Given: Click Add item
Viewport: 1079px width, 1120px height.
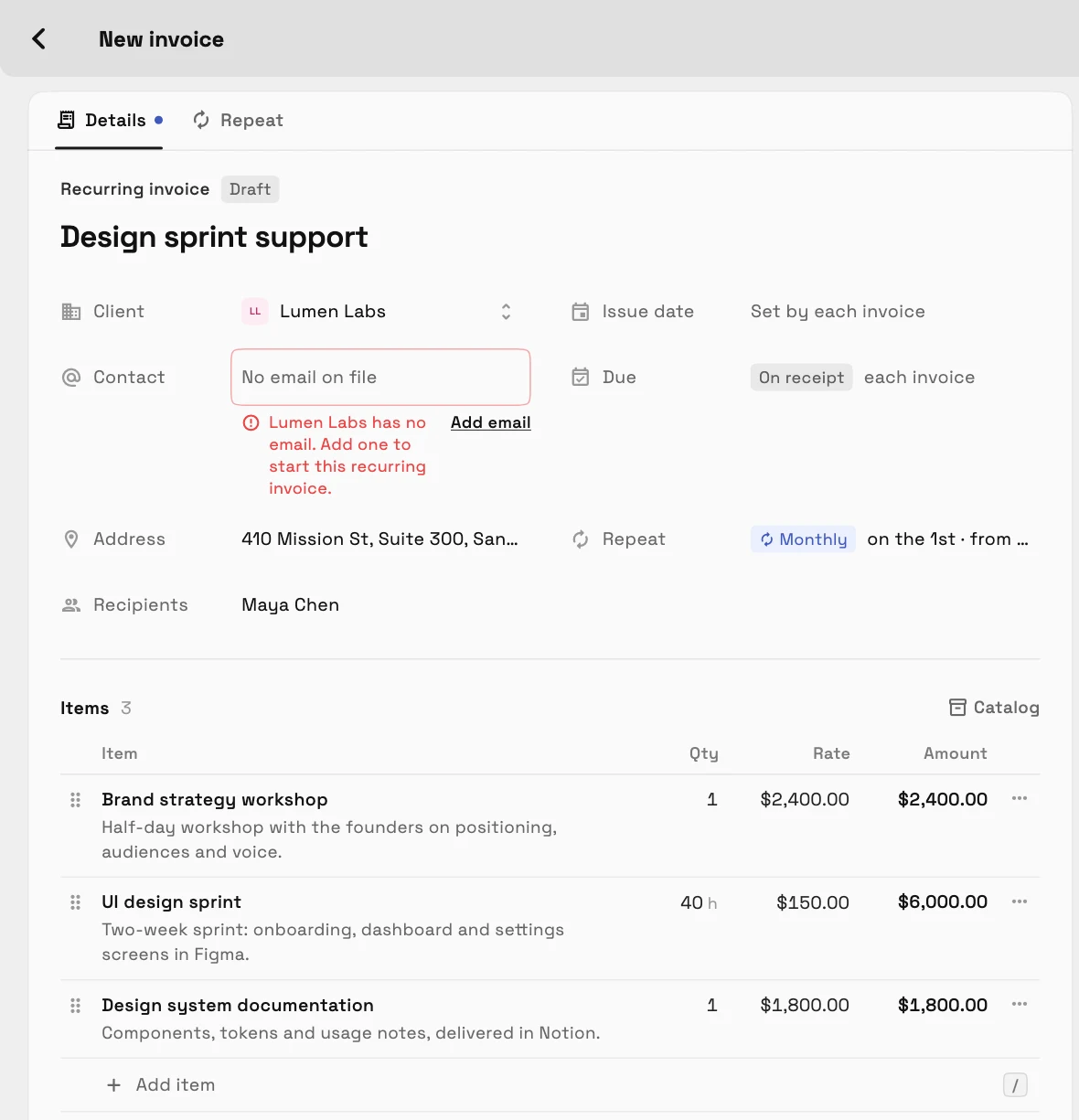Looking at the screenshot, I should pos(161,1085).
